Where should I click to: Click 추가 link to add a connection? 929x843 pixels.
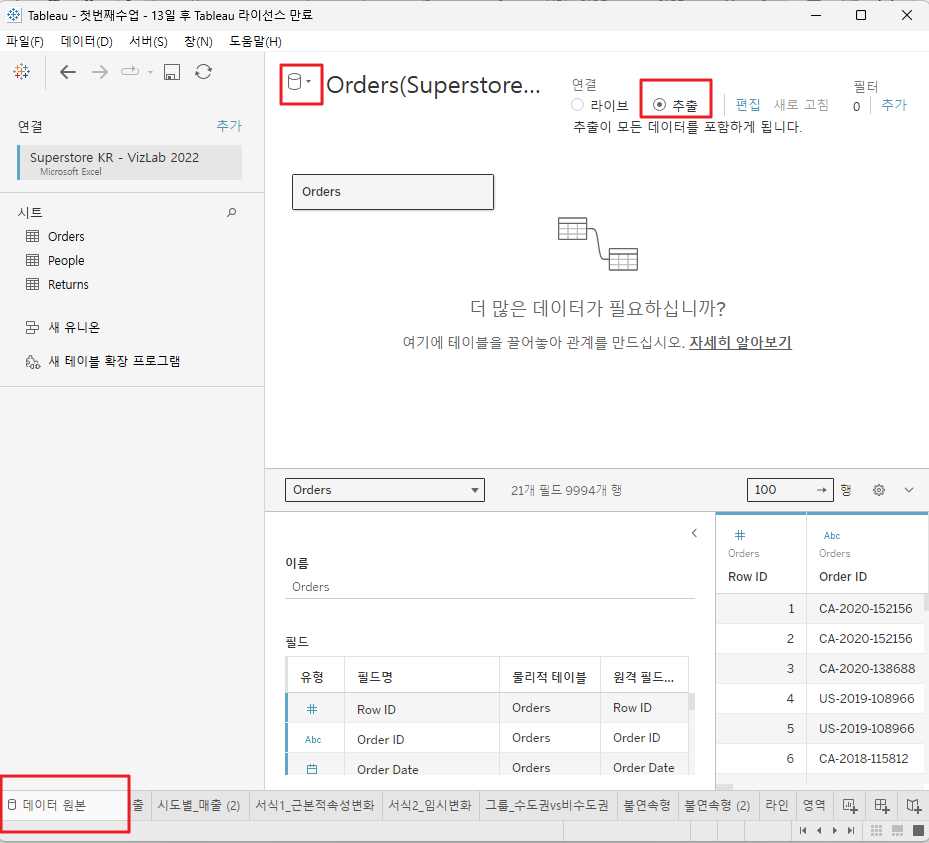point(229,126)
